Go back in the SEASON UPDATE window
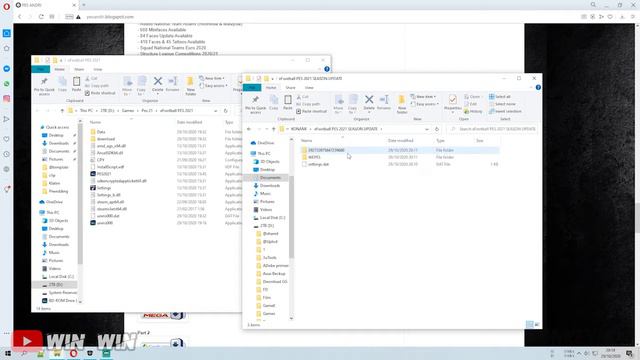640x360 pixels. click(x=249, y=129)
